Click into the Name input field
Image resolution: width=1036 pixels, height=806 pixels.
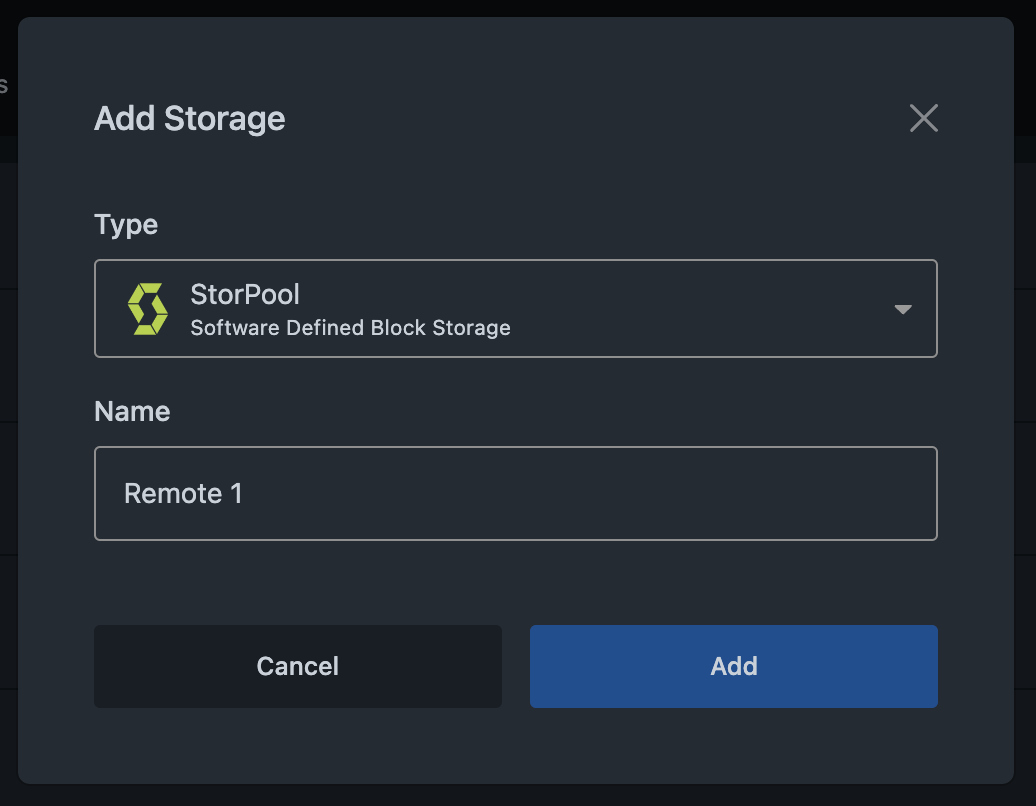point(515,494)
